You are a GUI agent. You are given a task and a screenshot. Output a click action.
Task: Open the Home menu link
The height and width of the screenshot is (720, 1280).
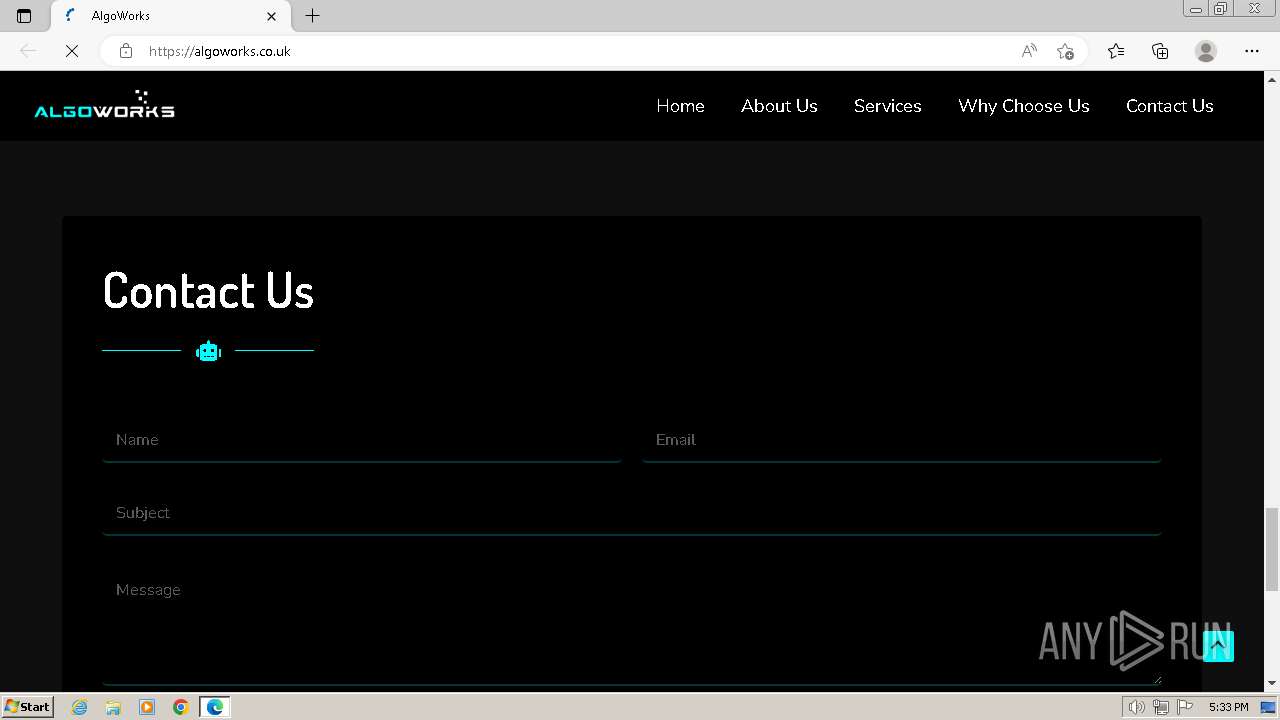pyautogui.click(x=680, y=106)
